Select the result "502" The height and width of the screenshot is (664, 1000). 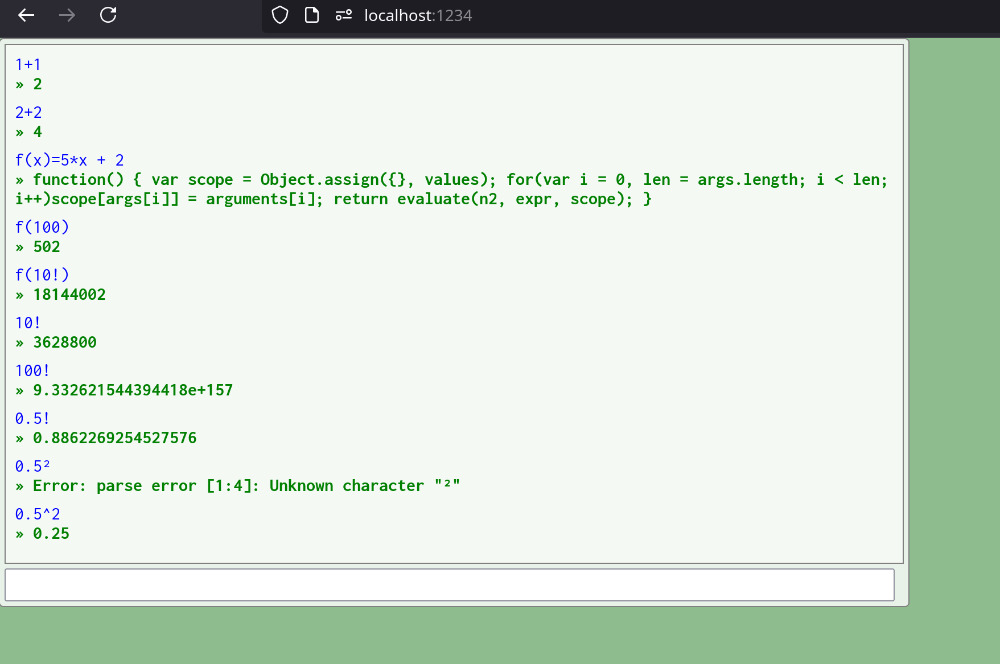pyautogui.click(x=47, y=247)
